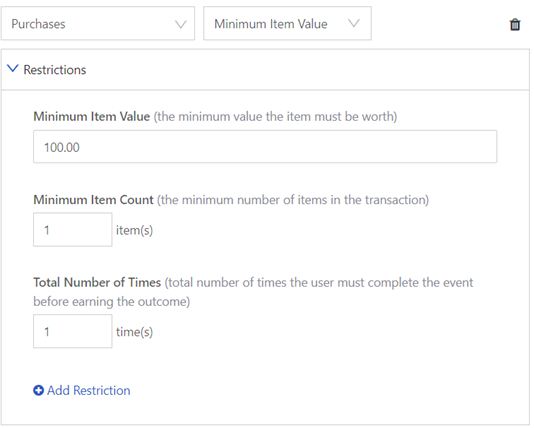Click the bold Minimum Item Count label
Screen dimensions: 534x428
[93, 200]
